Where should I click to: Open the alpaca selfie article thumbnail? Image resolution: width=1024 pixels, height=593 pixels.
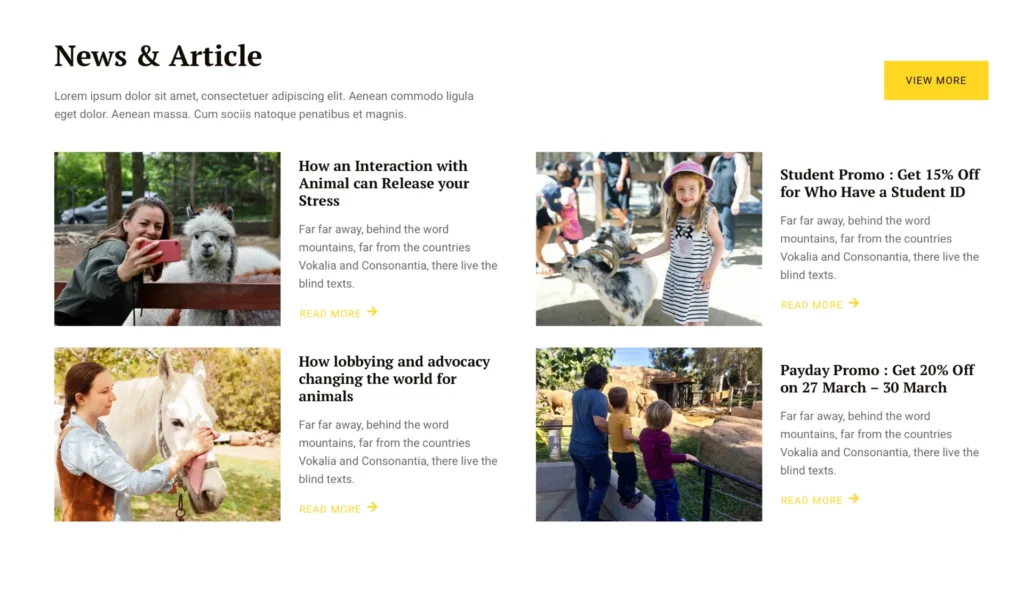pyautogui.click(x=167, y=239)
